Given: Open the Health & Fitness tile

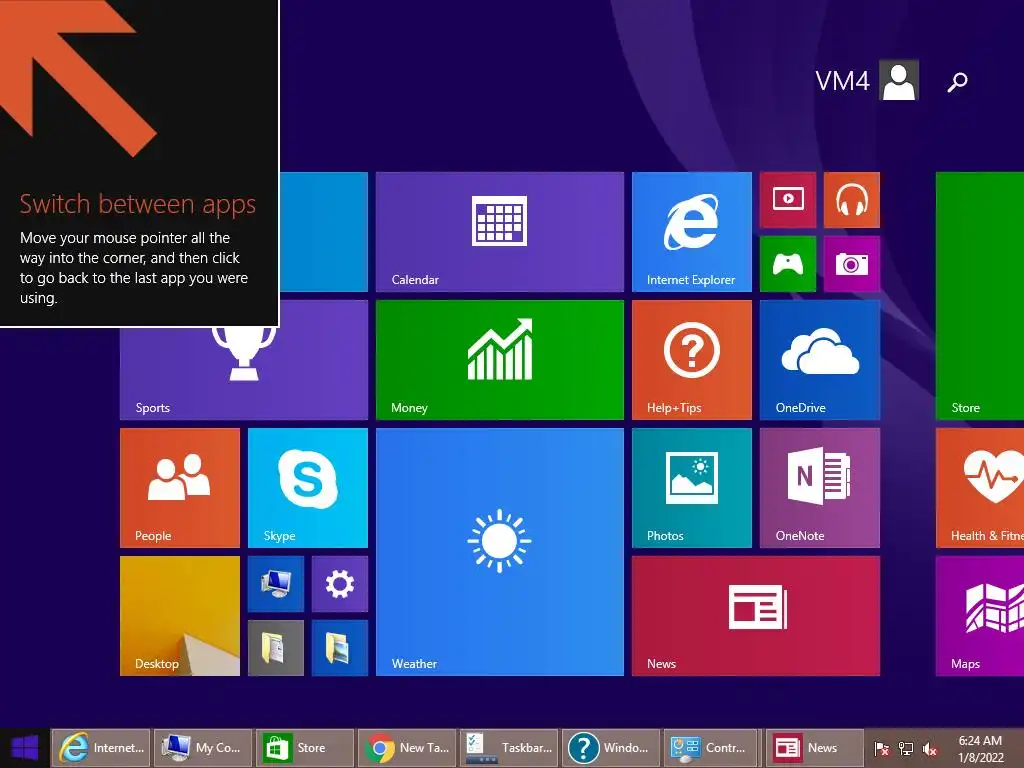Looking at the screenshot, I should [x=980, y=488].
